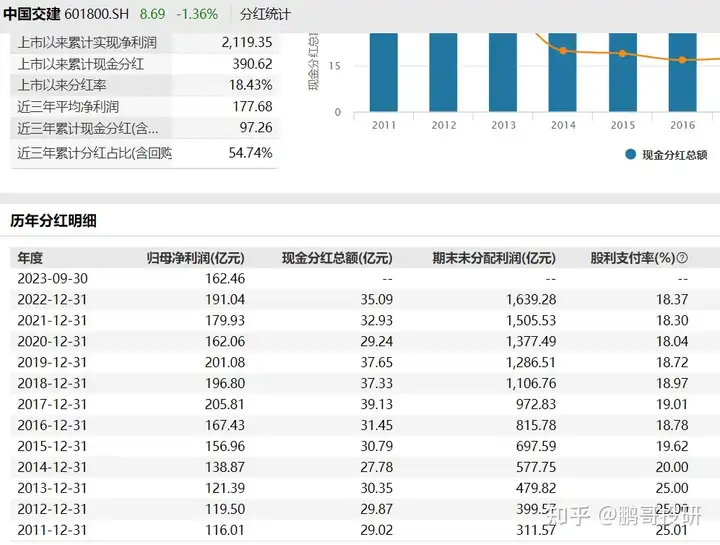This screenshot has width=720, height=545.
Task: Select the 2018-12-31 row date
Action: (52, 383)
